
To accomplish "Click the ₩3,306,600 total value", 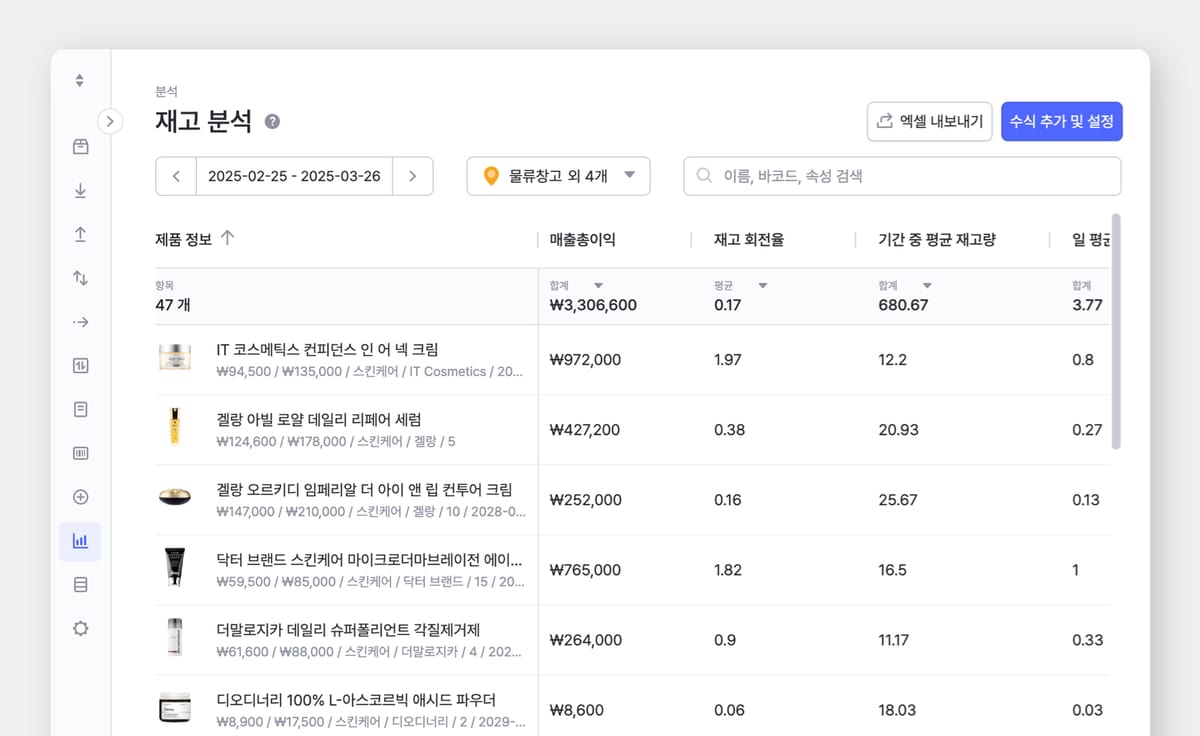I will (593, 305).
